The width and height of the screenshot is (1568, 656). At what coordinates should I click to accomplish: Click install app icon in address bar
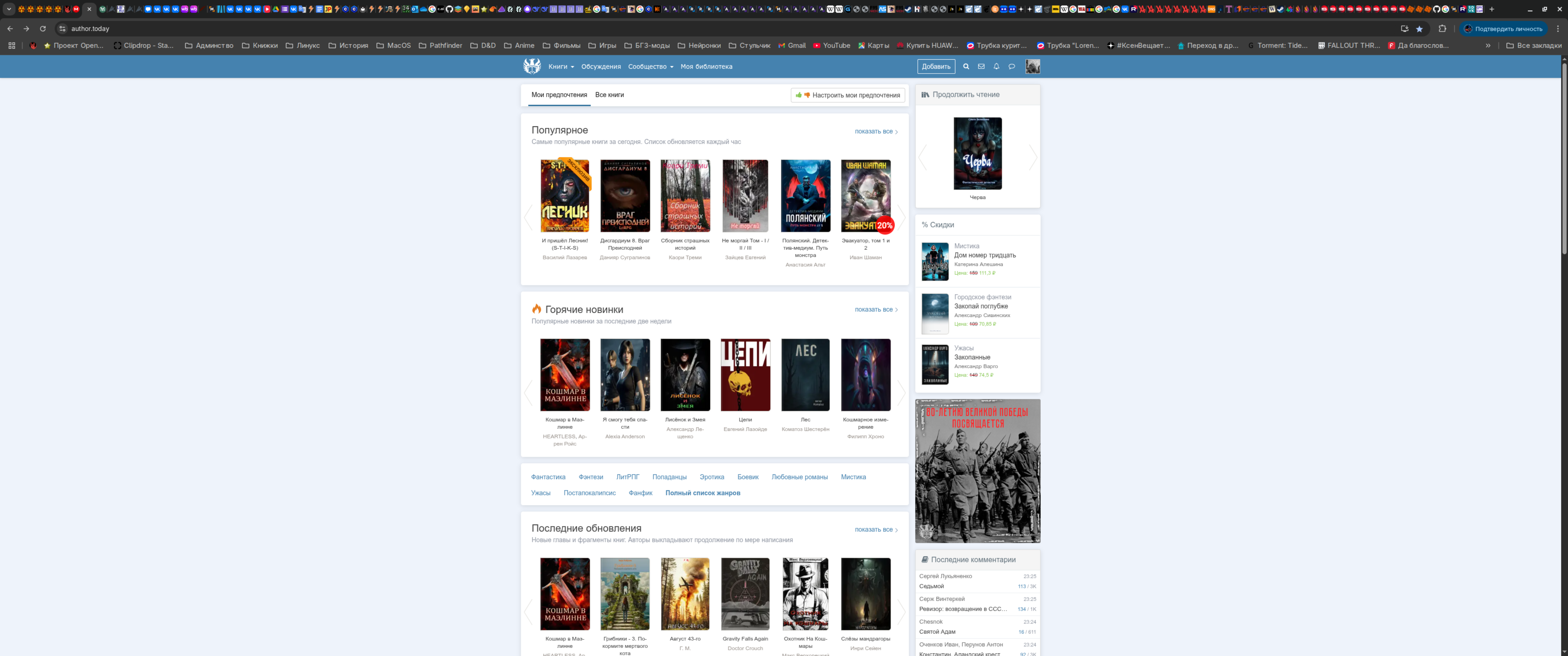click(1404, 29)
